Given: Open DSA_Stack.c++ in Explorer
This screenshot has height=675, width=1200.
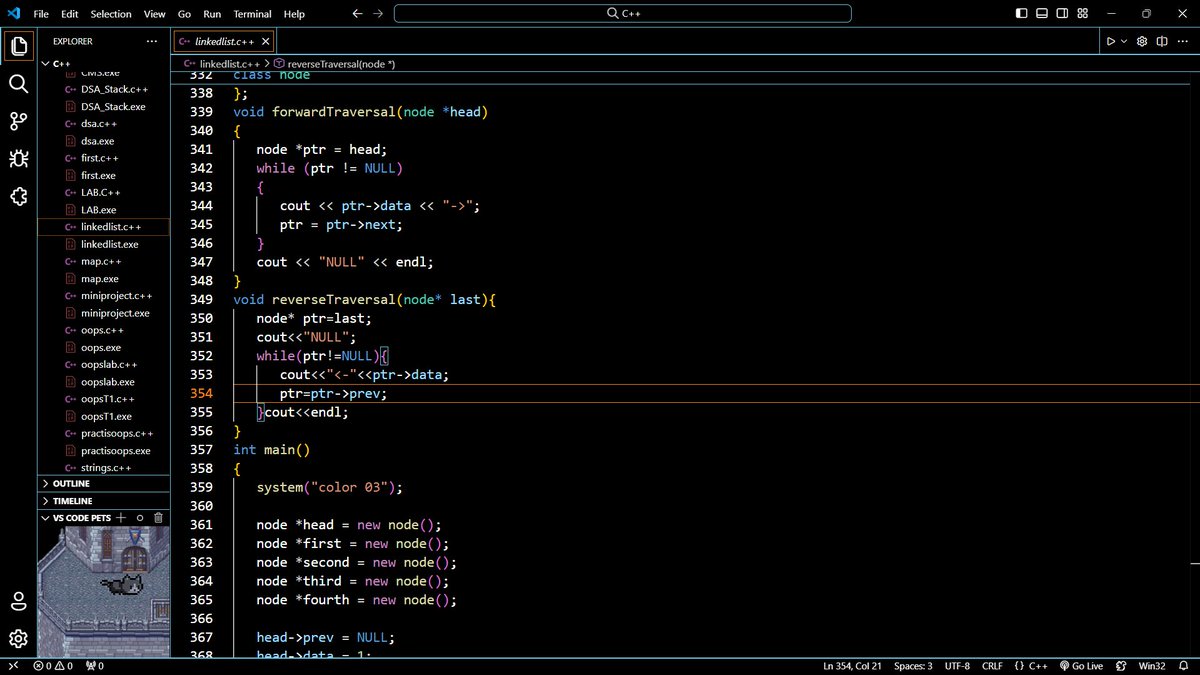Looking at the screenshot, I should [x=104, y=89].
